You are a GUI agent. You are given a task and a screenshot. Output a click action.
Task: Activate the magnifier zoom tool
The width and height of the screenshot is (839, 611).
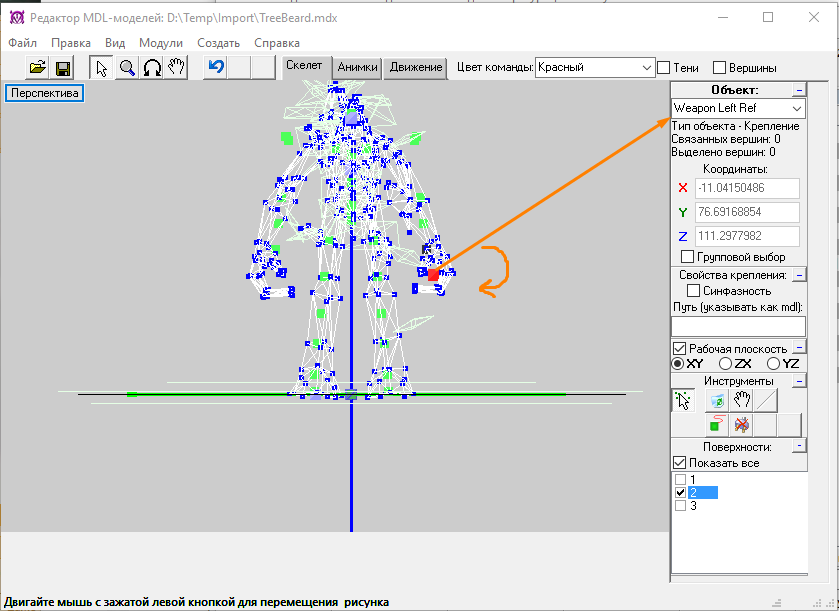click(x=127, y=67)
